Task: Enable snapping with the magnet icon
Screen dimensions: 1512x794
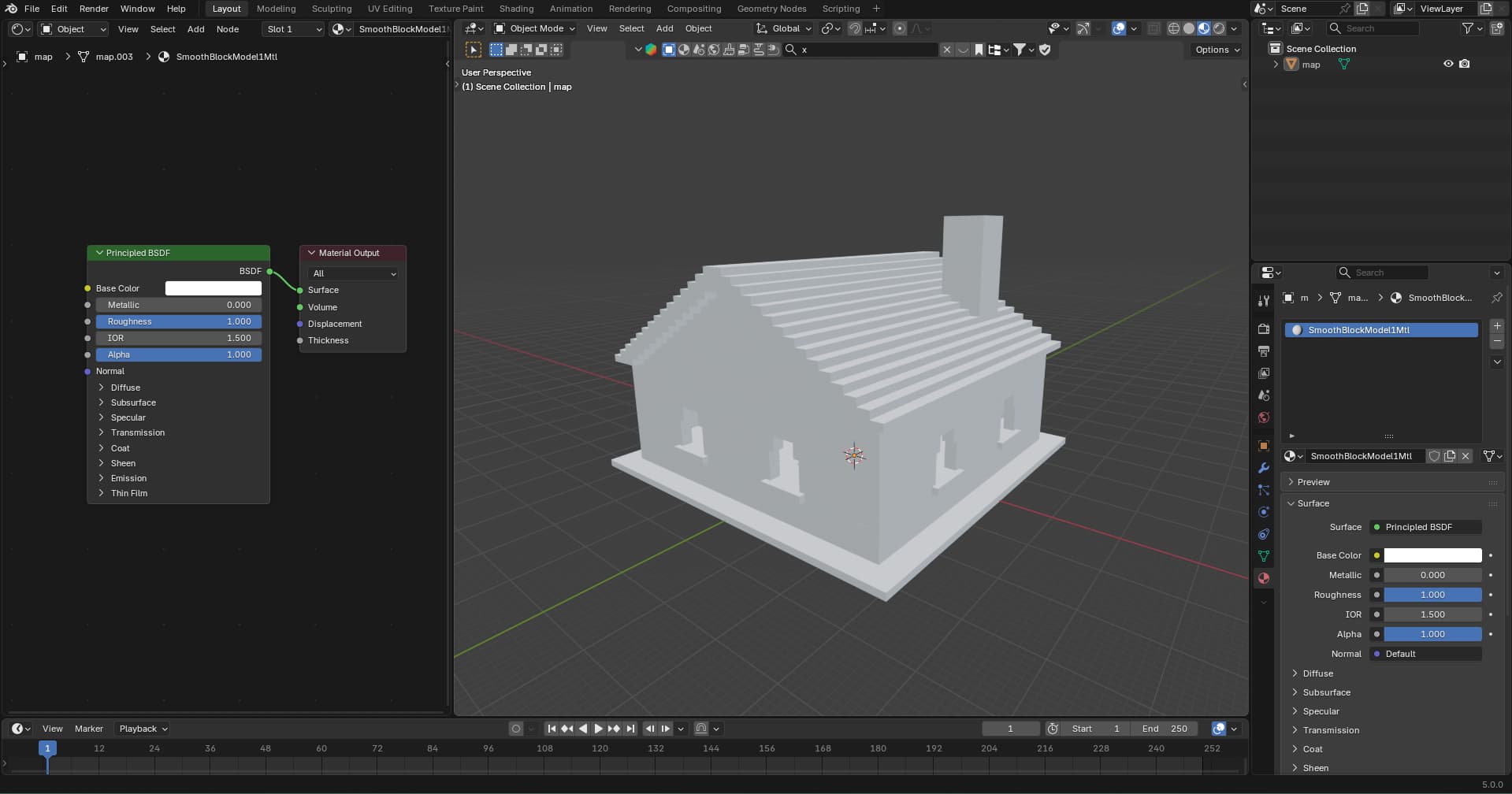Action: (x=855, y=28)
